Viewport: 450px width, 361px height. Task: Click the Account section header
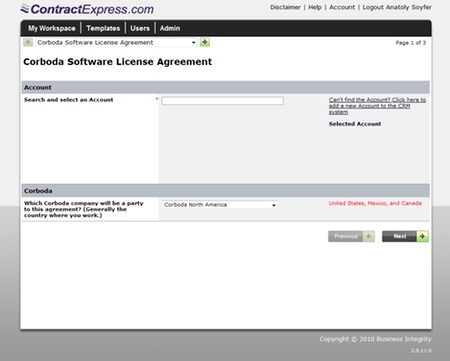pos(225,87)
